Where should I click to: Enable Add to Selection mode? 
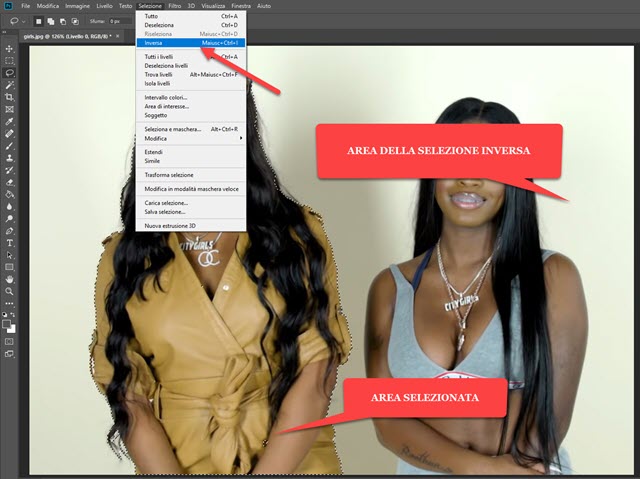(51, 21)
